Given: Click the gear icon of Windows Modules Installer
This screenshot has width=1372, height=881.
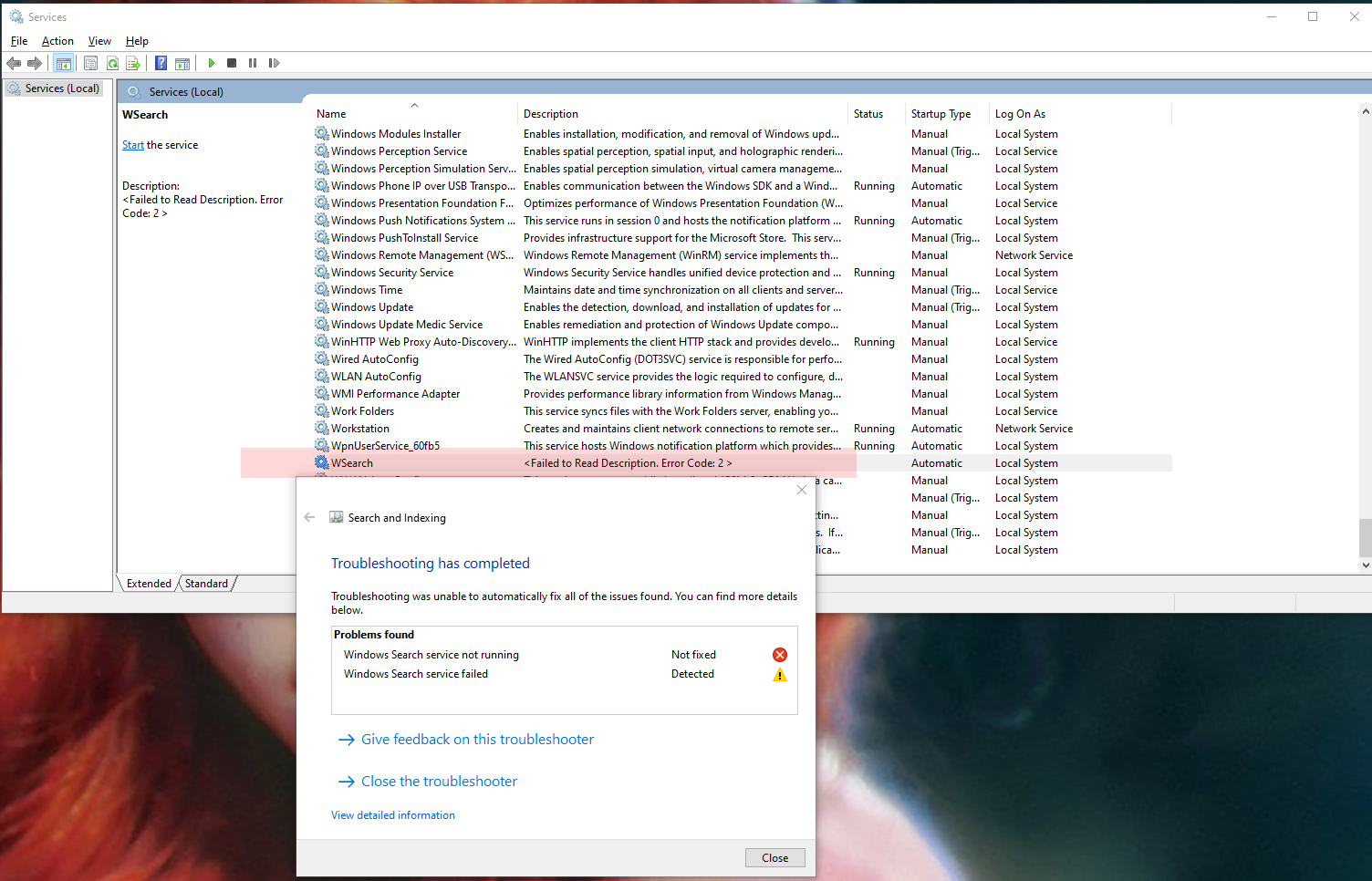Looking at the screenshot, I should pos(322,134).
